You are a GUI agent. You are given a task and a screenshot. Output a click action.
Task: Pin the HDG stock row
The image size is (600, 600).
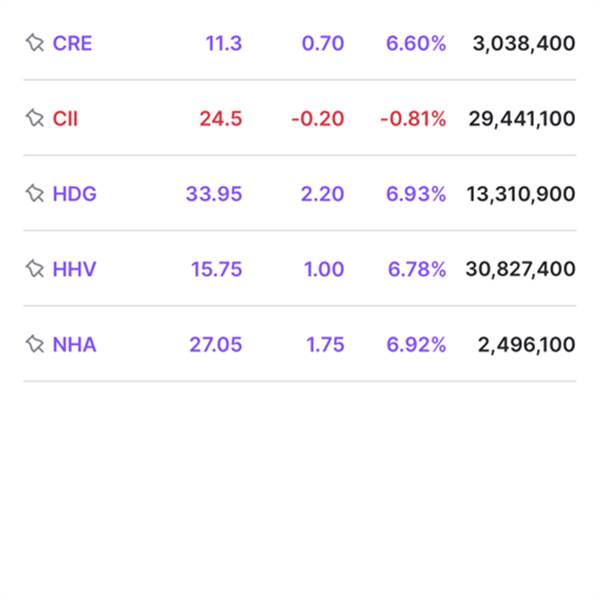pos(35,194)
